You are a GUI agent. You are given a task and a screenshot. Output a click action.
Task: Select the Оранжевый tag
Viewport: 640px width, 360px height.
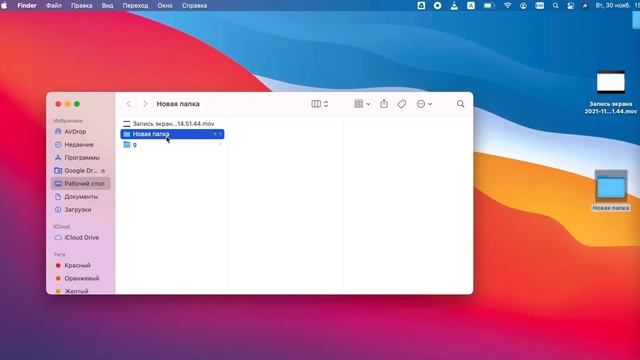coord(82,278)
